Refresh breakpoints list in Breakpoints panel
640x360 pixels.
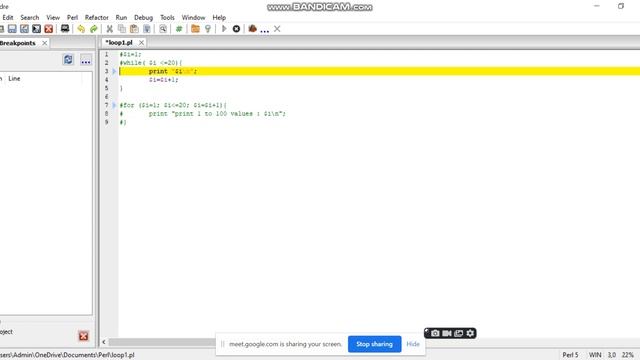click(x=68, y=60)
